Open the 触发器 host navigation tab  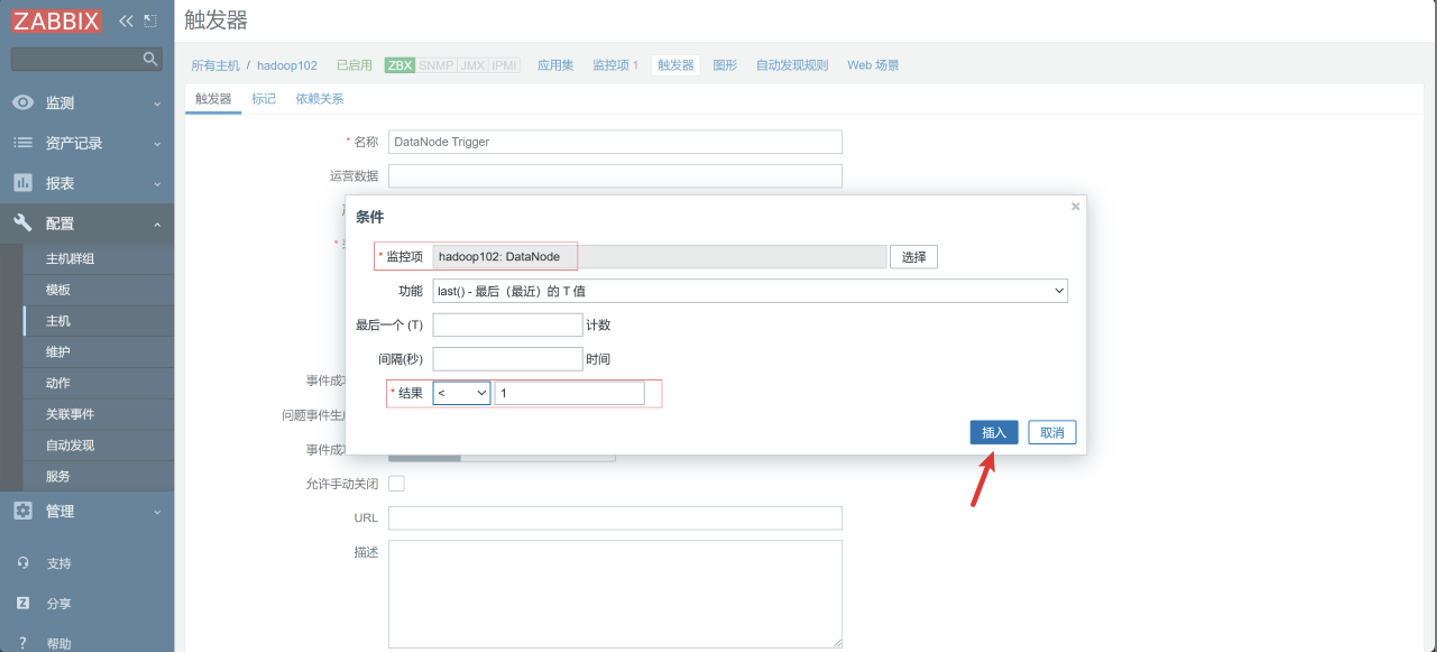click(675, 65)
